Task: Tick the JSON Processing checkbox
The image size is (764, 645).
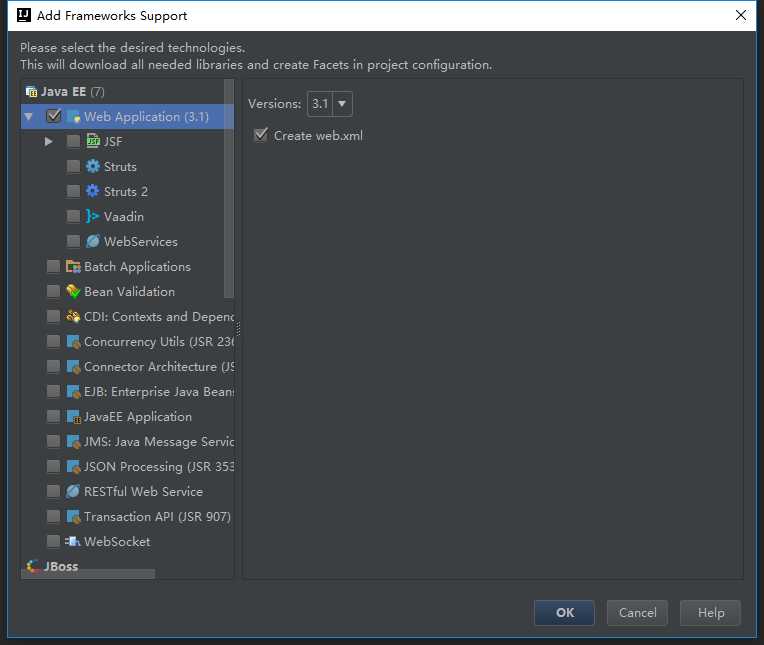Action: pyautogui.click(x=53, y=467)
